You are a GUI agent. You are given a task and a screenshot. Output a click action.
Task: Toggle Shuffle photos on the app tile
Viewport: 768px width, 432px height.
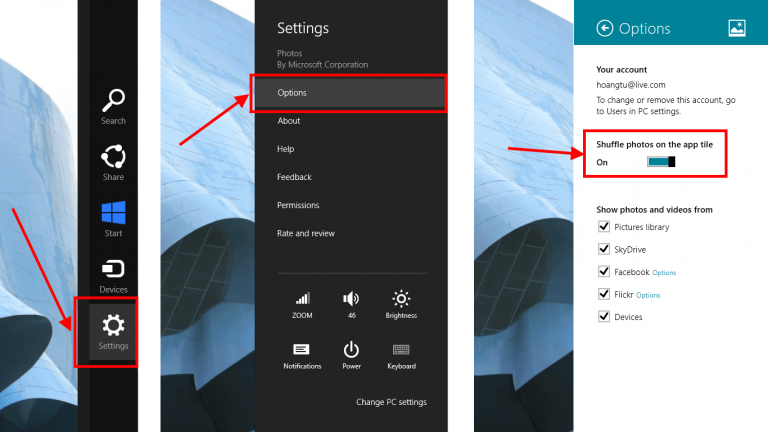(661, 162)
